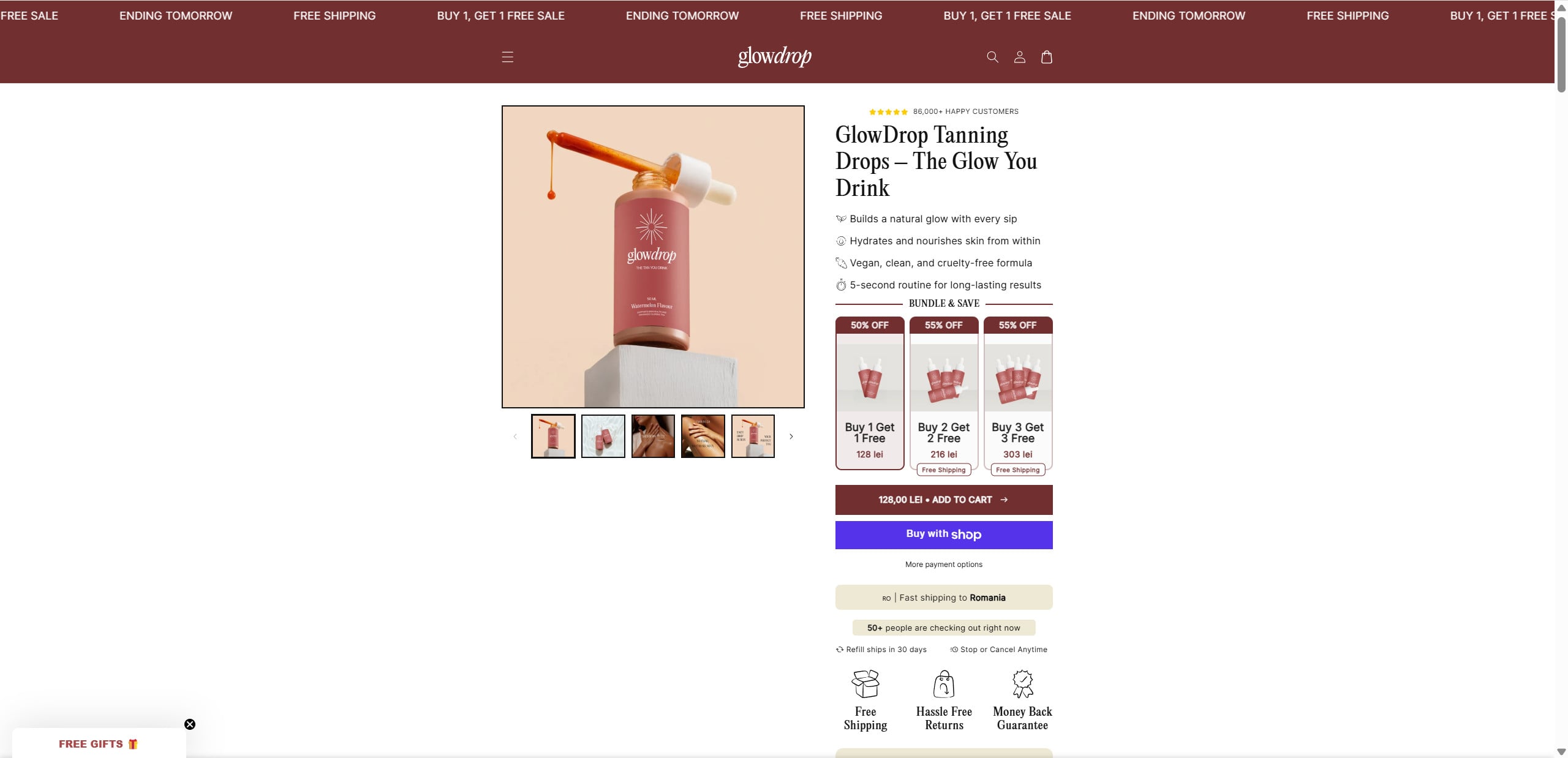Select the fifth product thumbnail
This screenshot has width=1568, height=758.
pyautogui.click(x=753, y=437)
